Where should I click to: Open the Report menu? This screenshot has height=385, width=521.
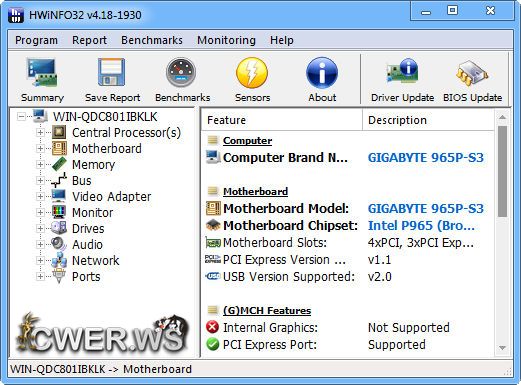click(x=89, y=40)
